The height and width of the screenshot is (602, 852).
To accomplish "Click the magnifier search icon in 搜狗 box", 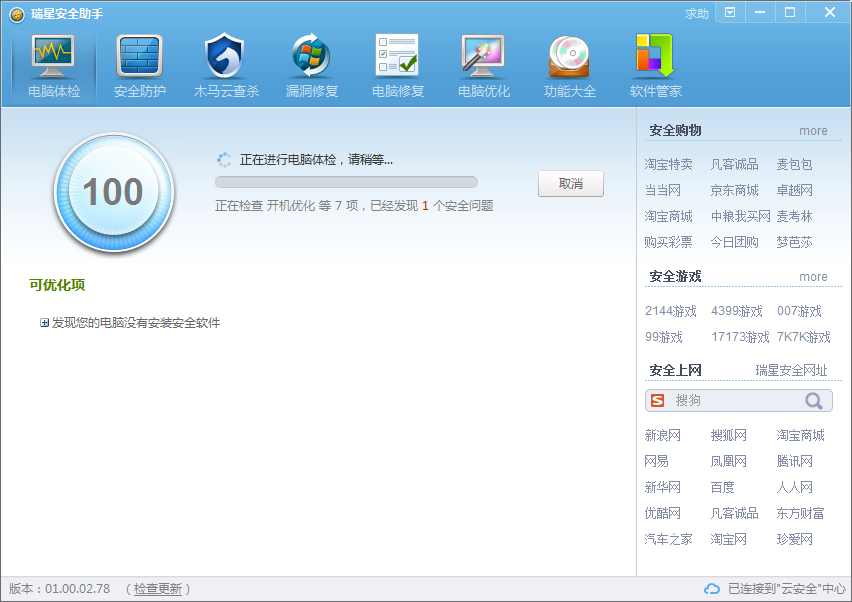I will pos(815,401).
